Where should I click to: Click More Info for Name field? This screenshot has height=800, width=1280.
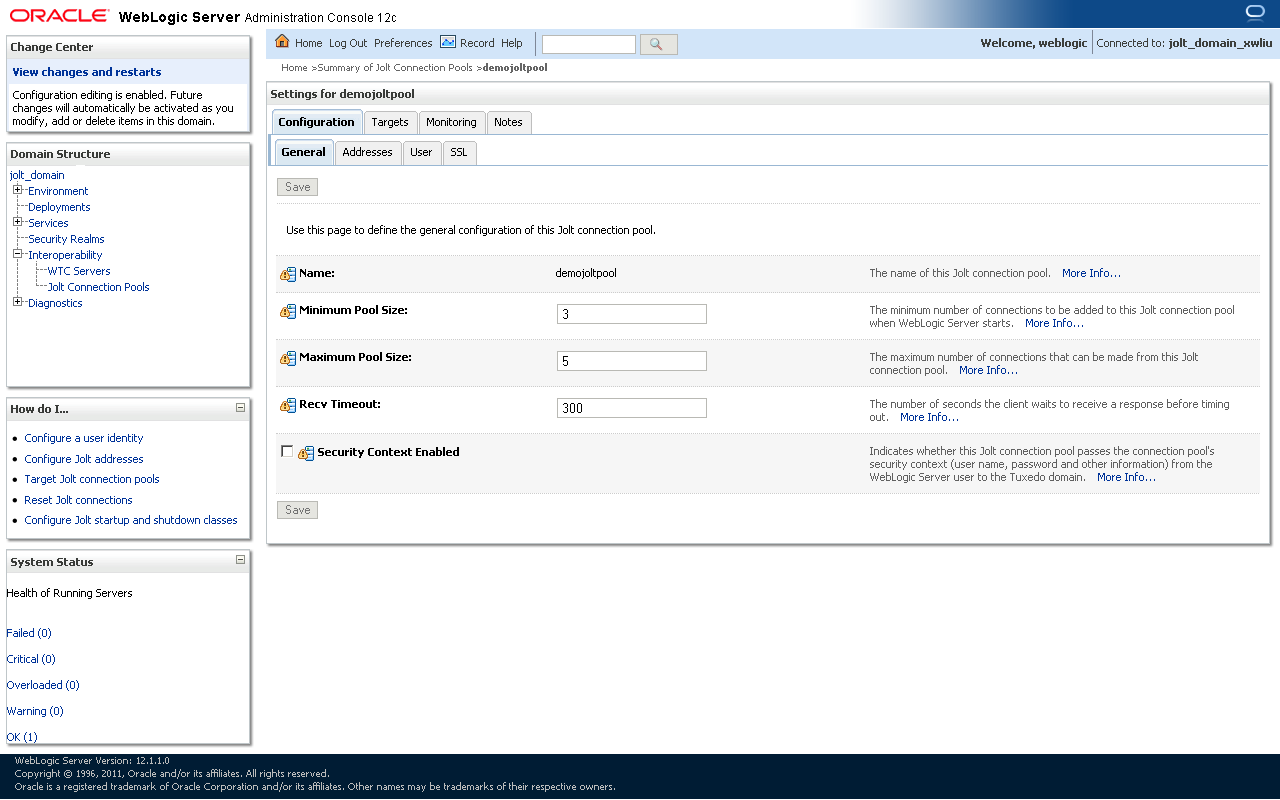tap(1091, 273)
